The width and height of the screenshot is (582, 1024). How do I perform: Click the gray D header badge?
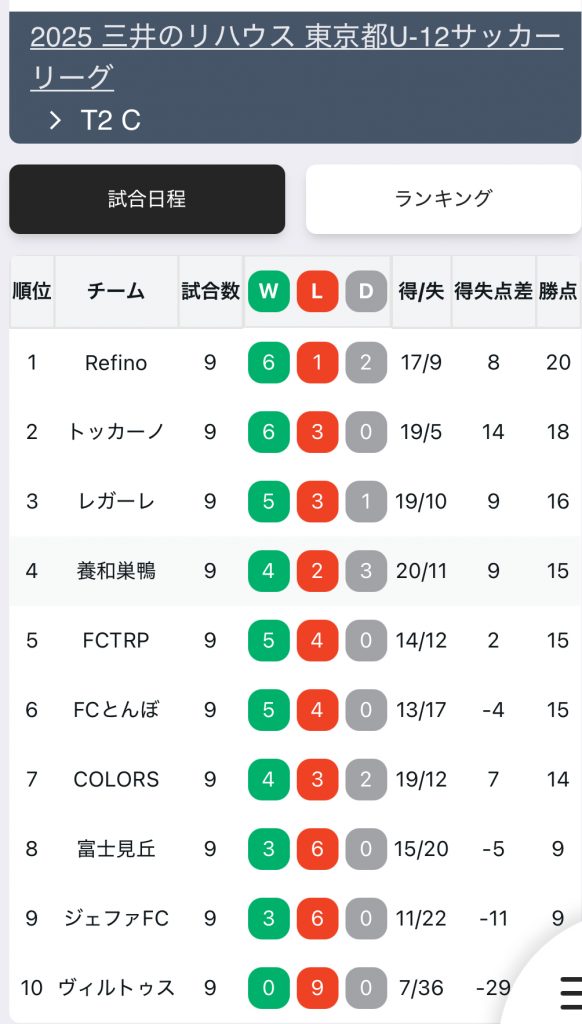(x=366, y=291)
